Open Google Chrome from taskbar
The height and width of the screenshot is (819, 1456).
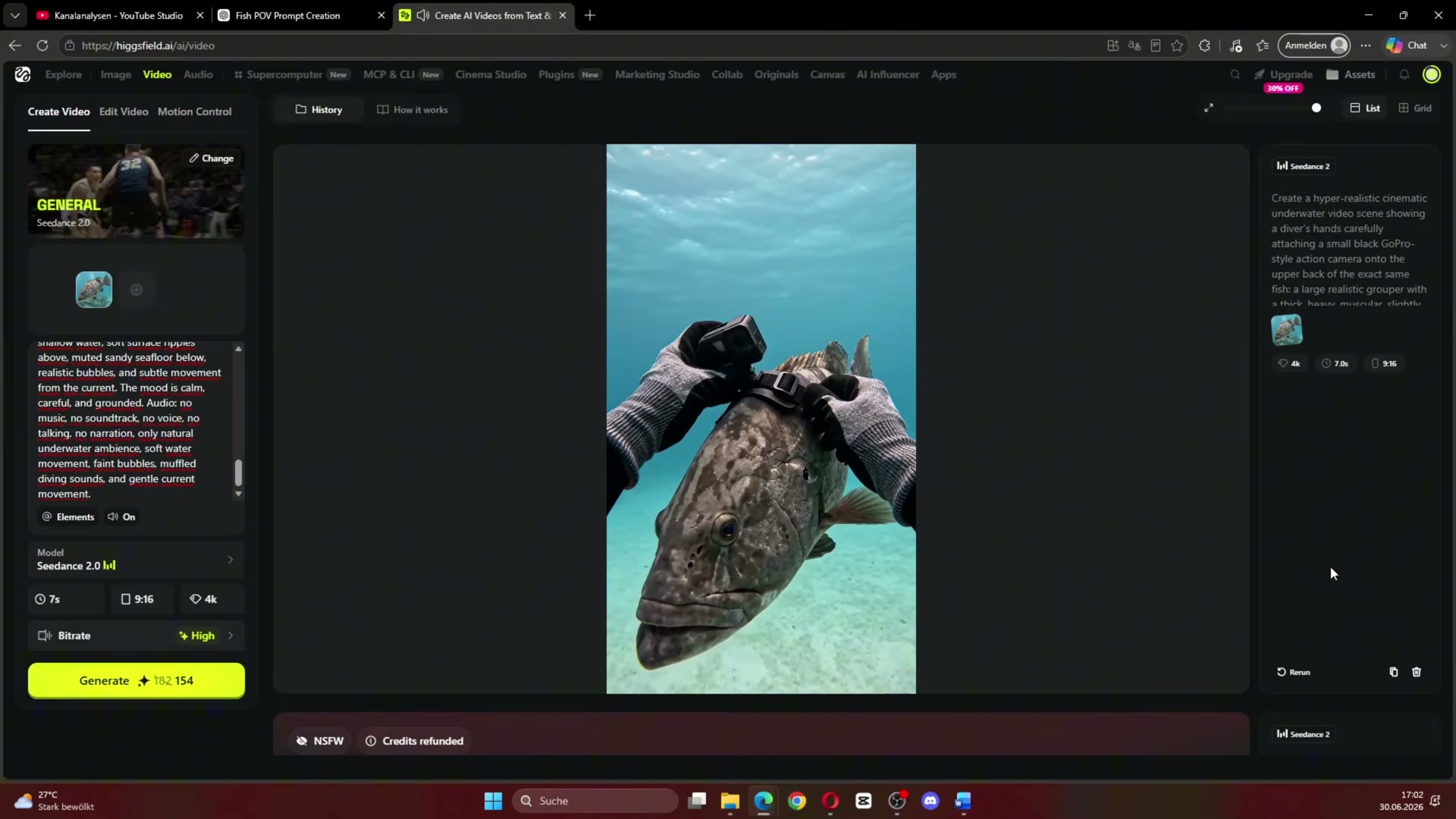click(797, 801)
